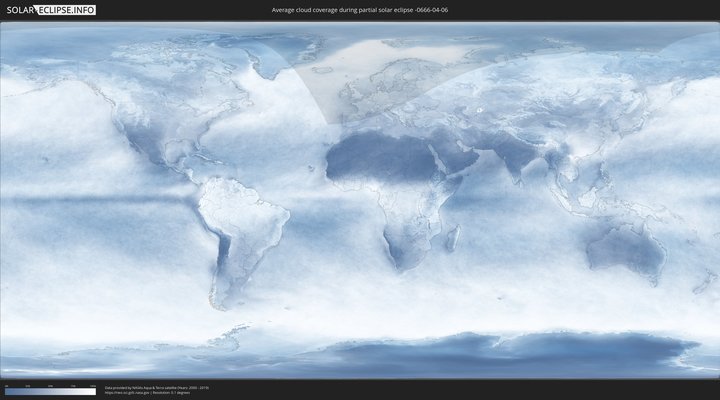
Task: Click the 100% label on the color legend
Action: (93, 386)
